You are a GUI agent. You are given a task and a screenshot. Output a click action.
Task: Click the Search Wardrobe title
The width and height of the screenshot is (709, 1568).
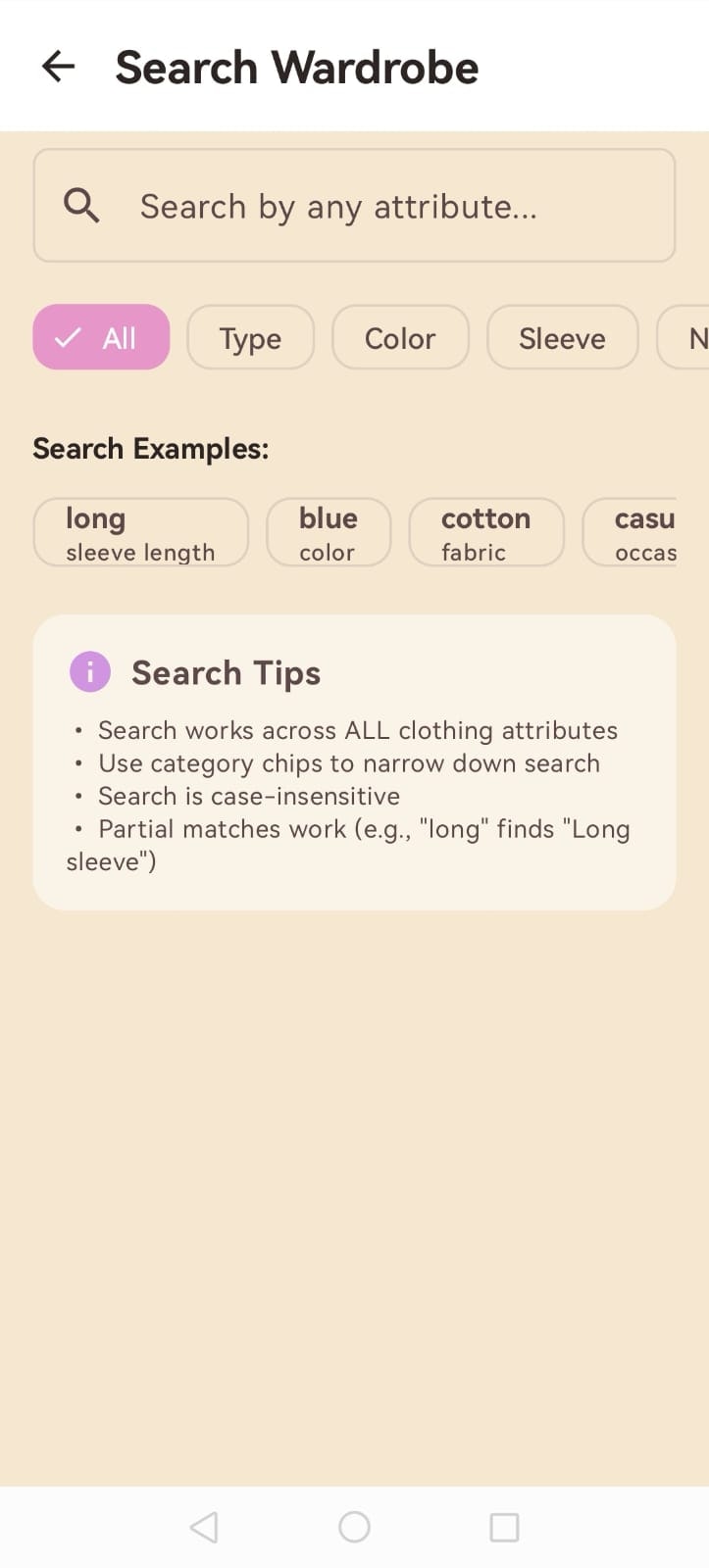[x=296, y=67]
